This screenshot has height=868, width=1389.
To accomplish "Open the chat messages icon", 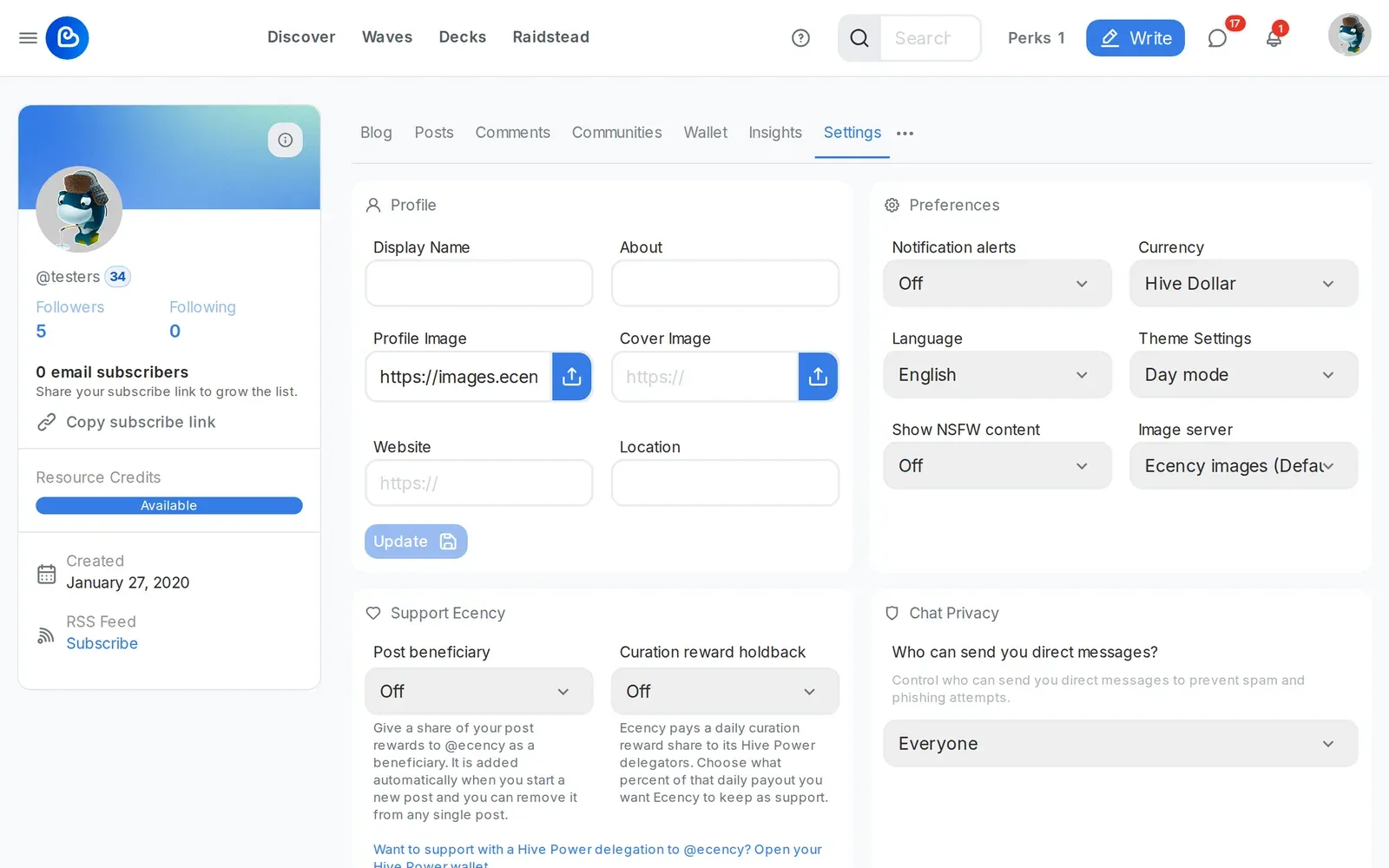I will point(1217,38).
